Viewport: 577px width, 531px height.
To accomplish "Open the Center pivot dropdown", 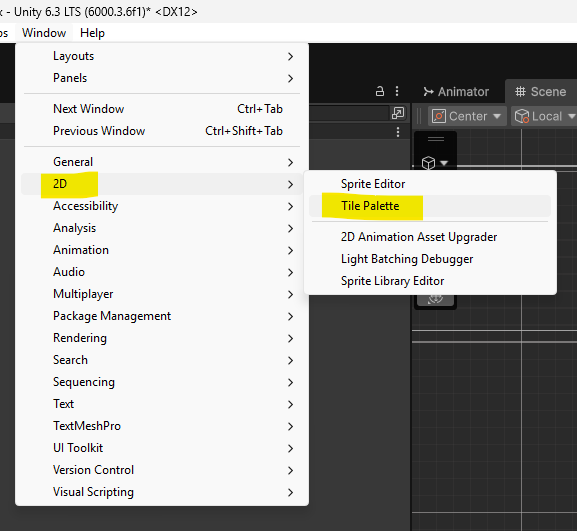I will click(x=467, y=116).
